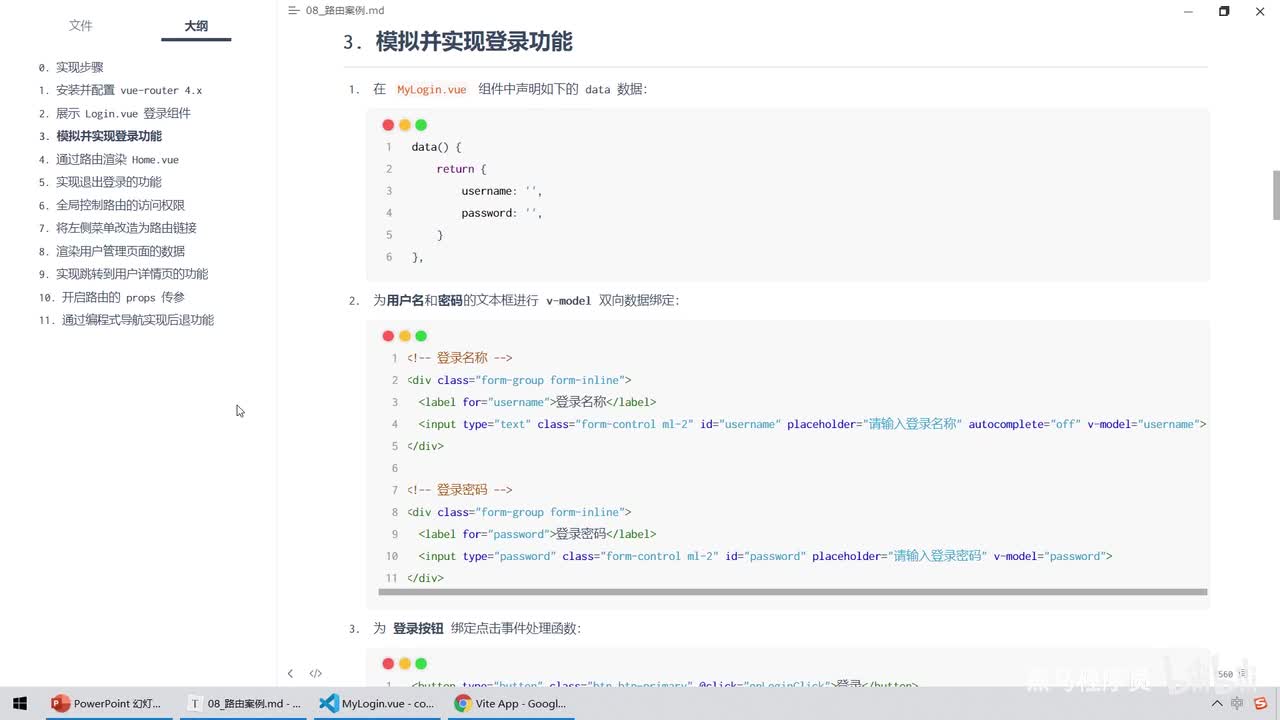Minimize the Typora window
This screenshot has height=720, width=1280.
click(1188, 11)
